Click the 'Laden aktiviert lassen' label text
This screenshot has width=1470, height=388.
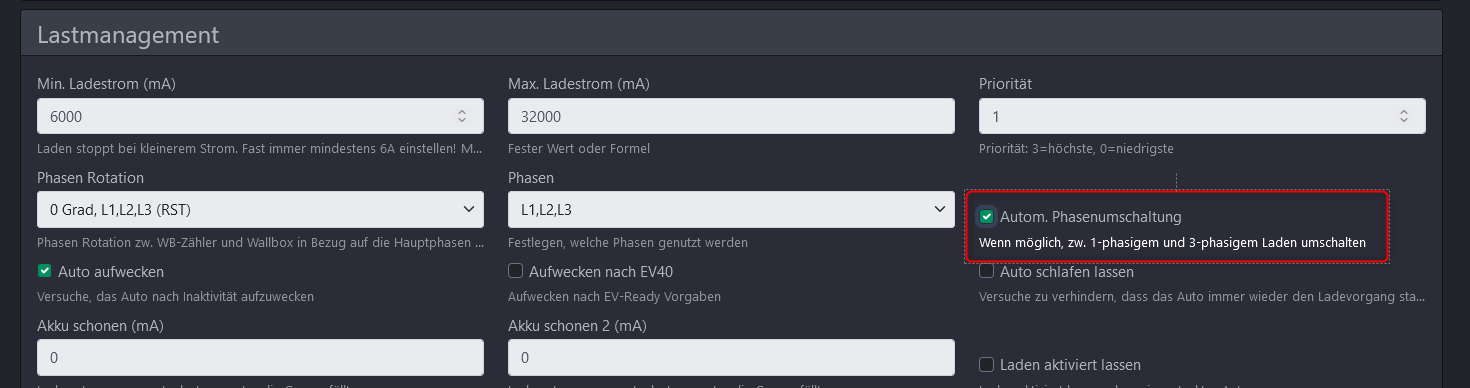[x=1070, y=365]
